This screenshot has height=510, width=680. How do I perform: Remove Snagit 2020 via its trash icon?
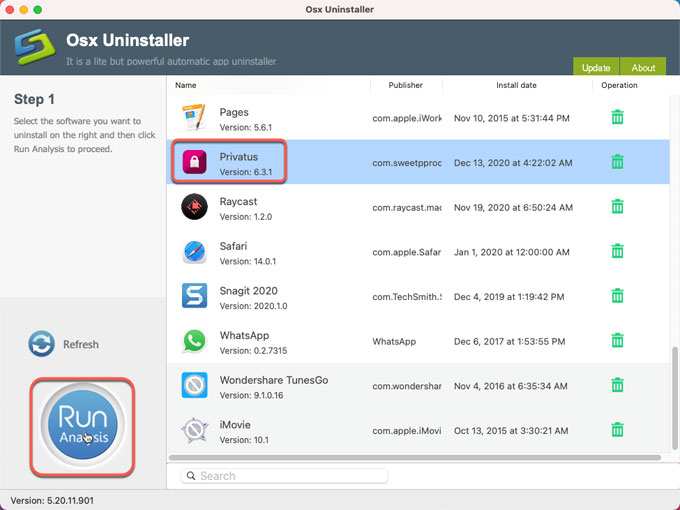point(617,296)
